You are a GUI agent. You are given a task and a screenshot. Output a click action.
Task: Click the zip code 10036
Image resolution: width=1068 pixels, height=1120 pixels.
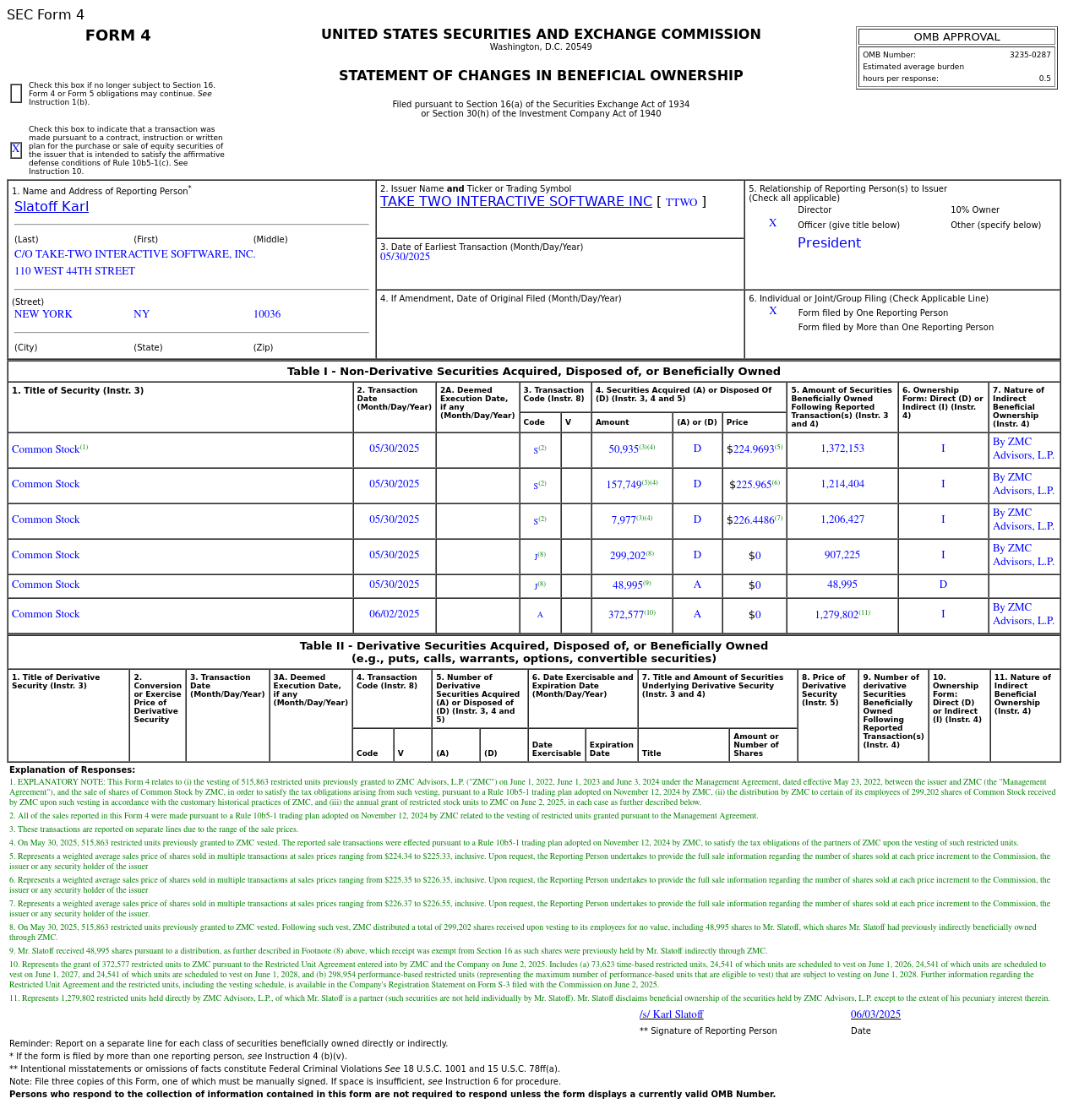(267, 314)
